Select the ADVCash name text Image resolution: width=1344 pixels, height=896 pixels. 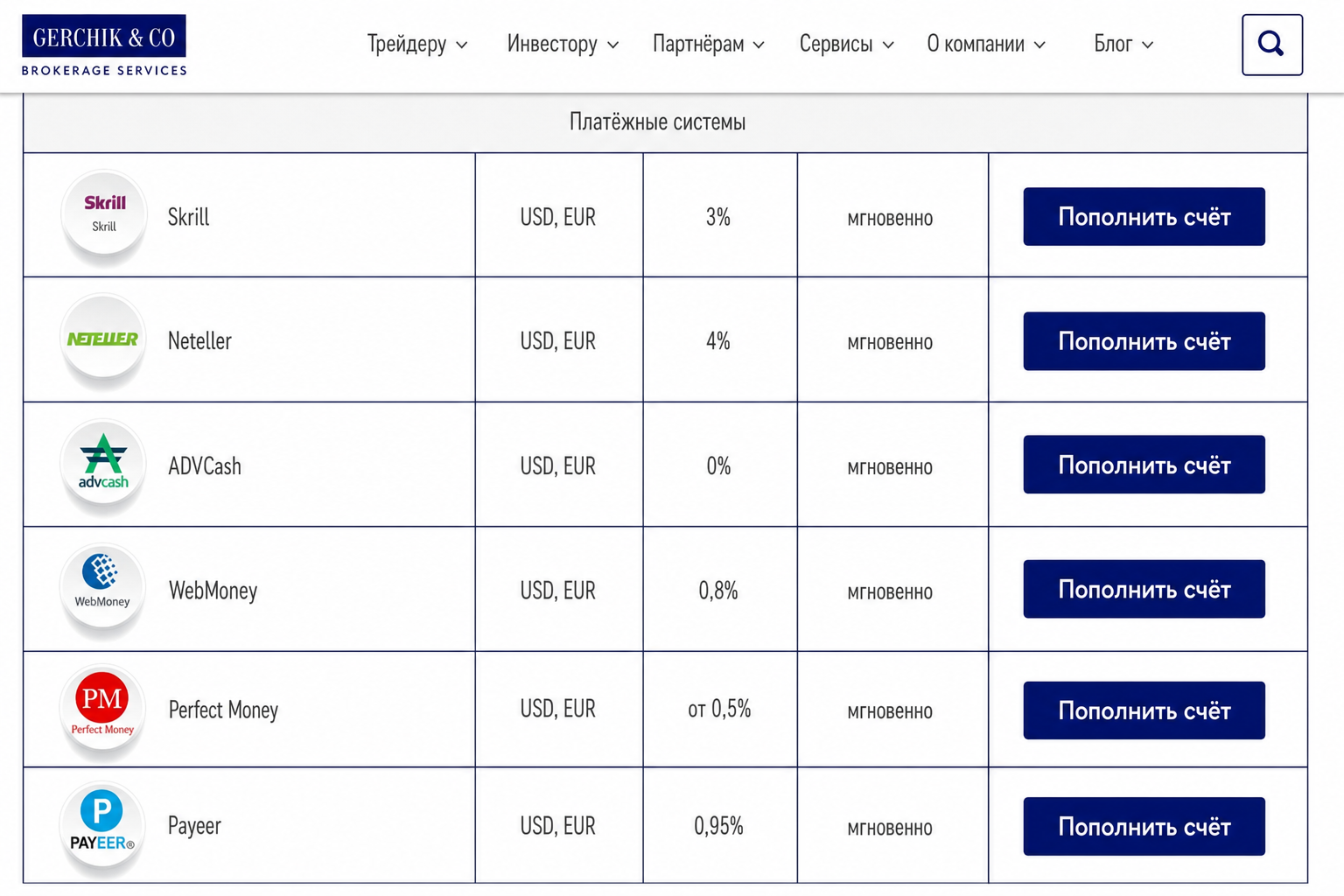204,466
